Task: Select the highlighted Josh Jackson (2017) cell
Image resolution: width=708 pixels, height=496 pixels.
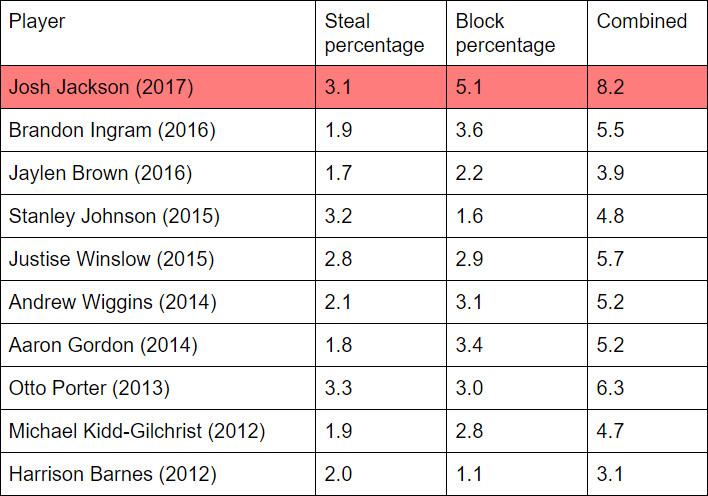Action: (x=100, y=87)
